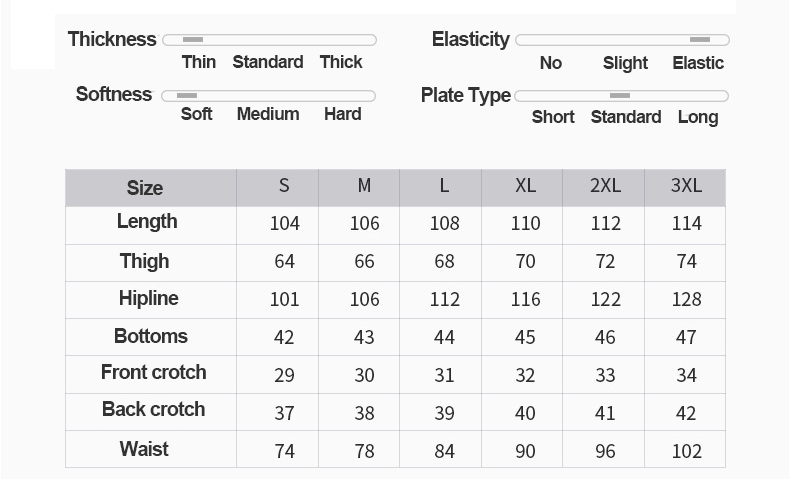The height and width of the screenshot is (479, 790).
Task: Click the 'No' elasticity label
Action: point(551,63)
